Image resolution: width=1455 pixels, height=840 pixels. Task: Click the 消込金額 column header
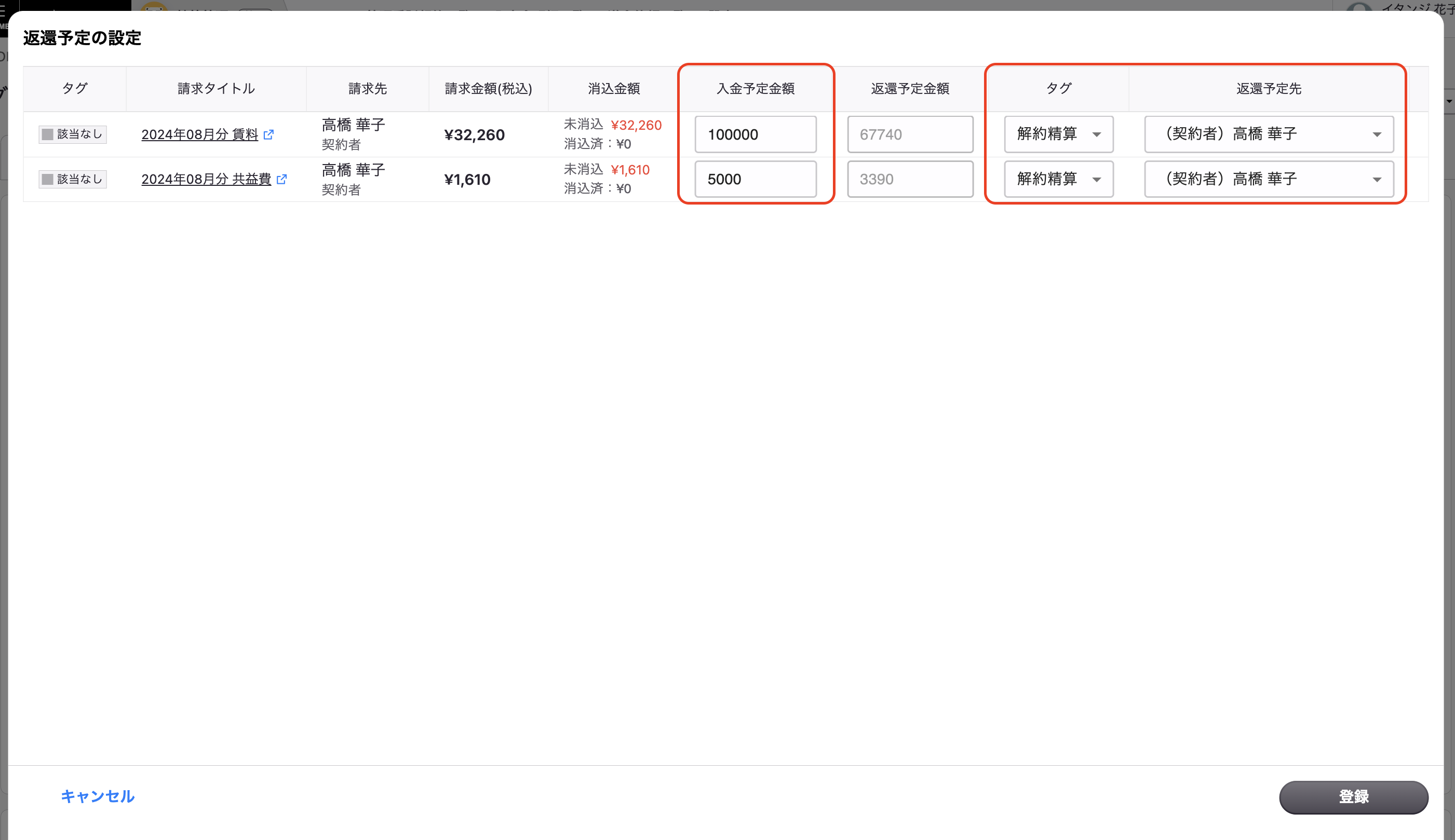614,89
